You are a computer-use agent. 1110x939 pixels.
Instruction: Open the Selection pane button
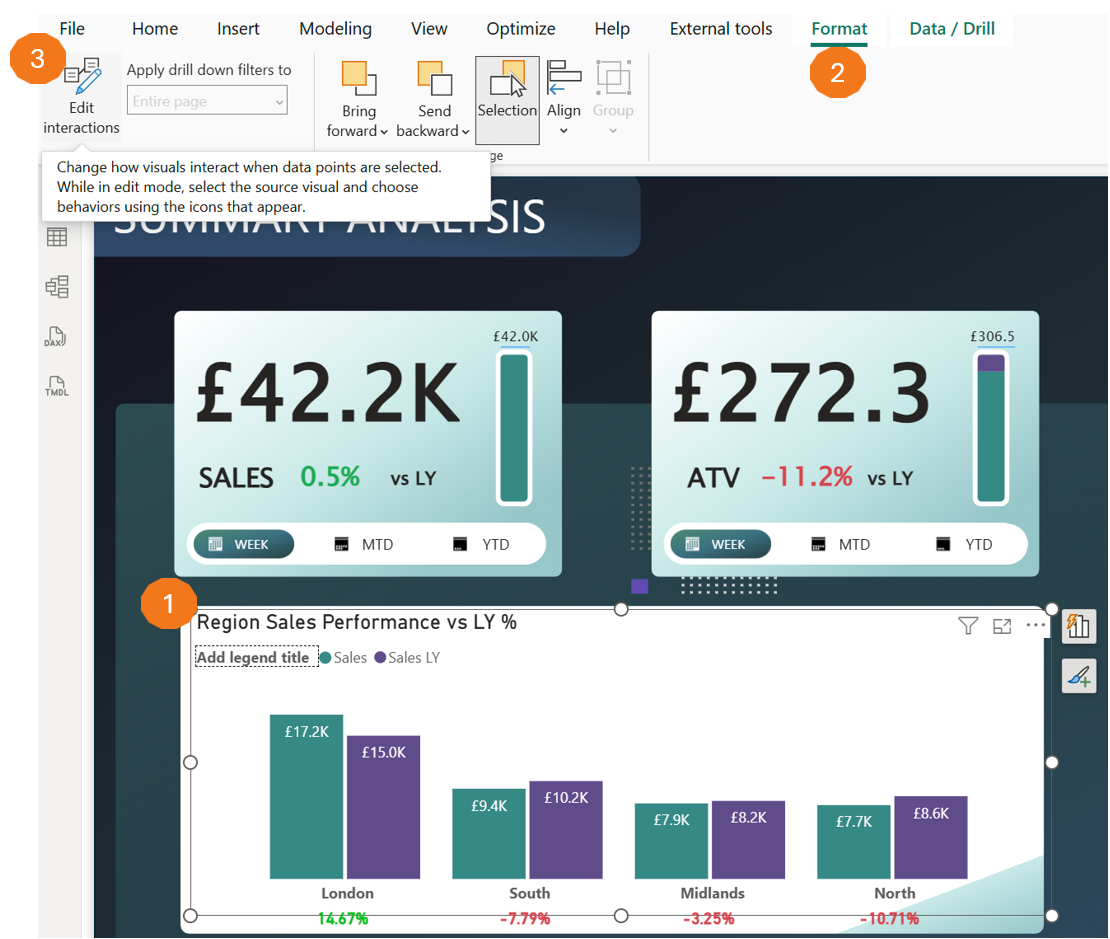pos(508,100)
